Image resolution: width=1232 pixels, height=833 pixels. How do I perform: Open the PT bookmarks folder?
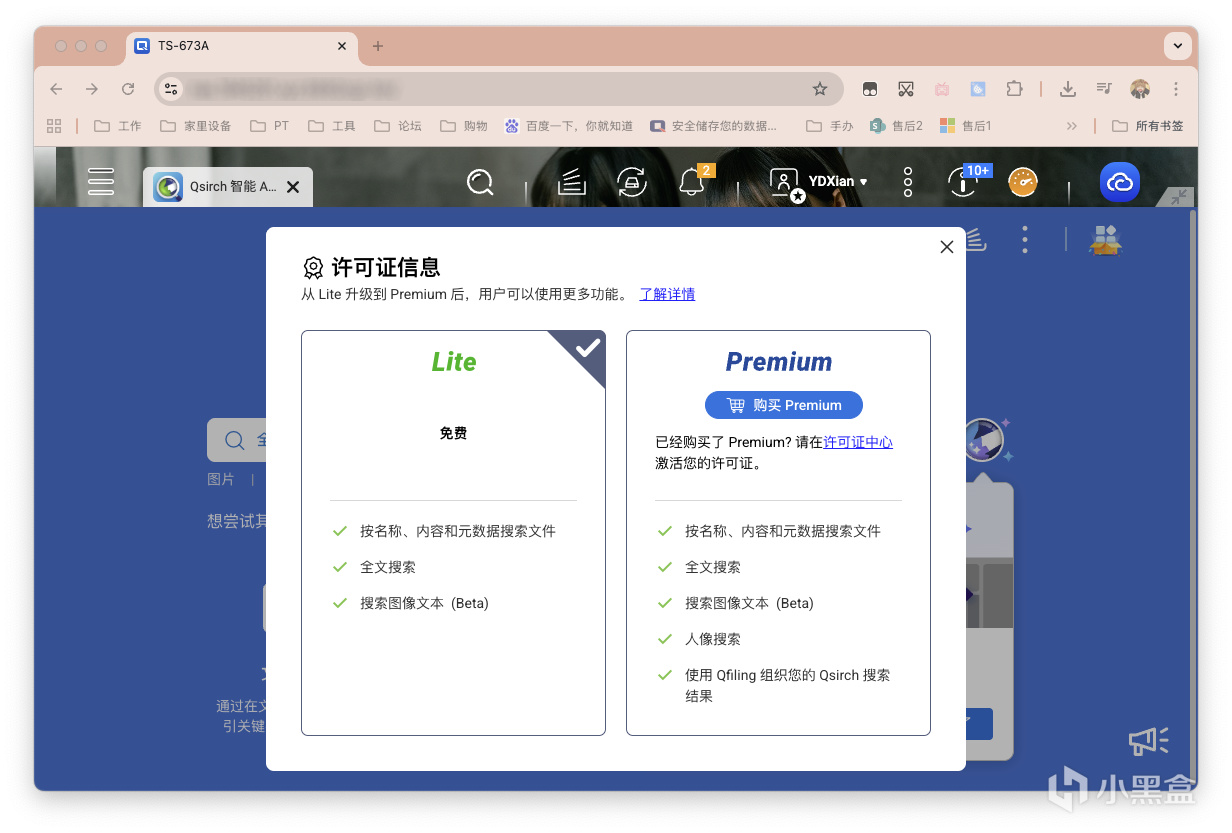pyautogui.click(x=270, y=126)
